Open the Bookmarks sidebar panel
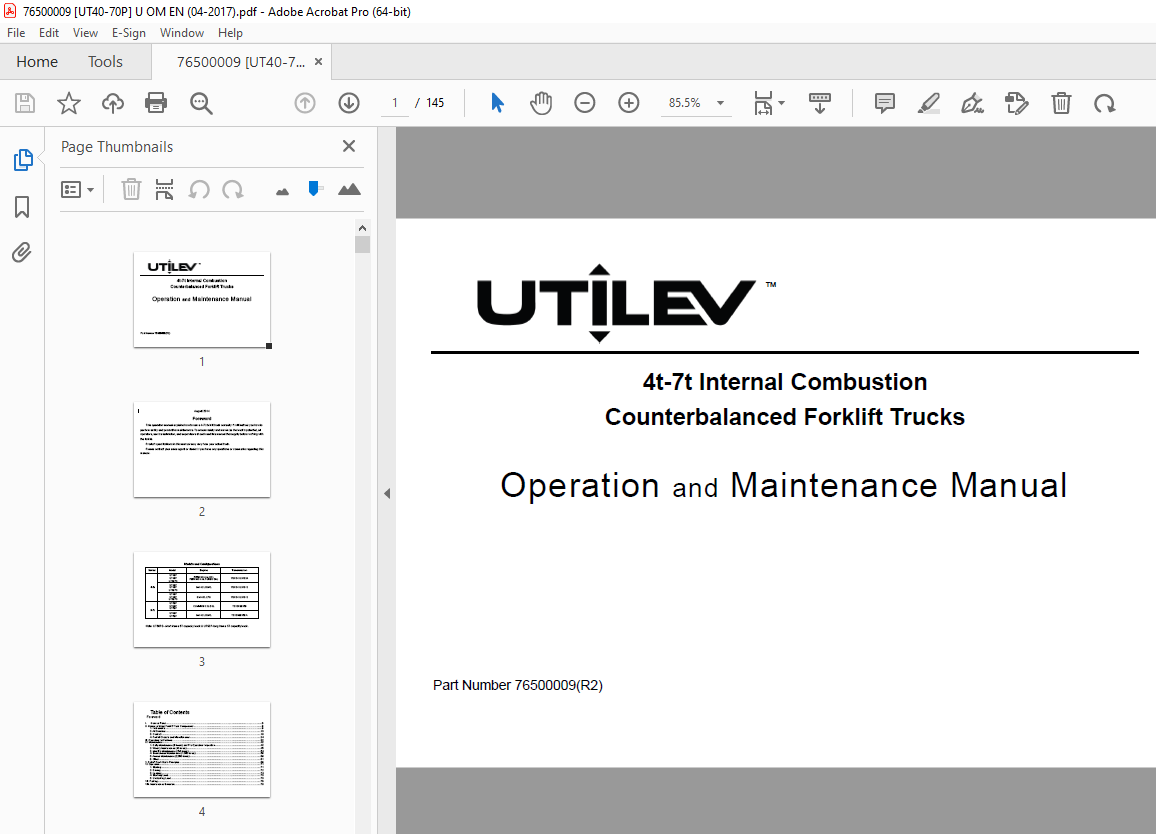This screenshot has height=834, width=1156. (22, 207)
